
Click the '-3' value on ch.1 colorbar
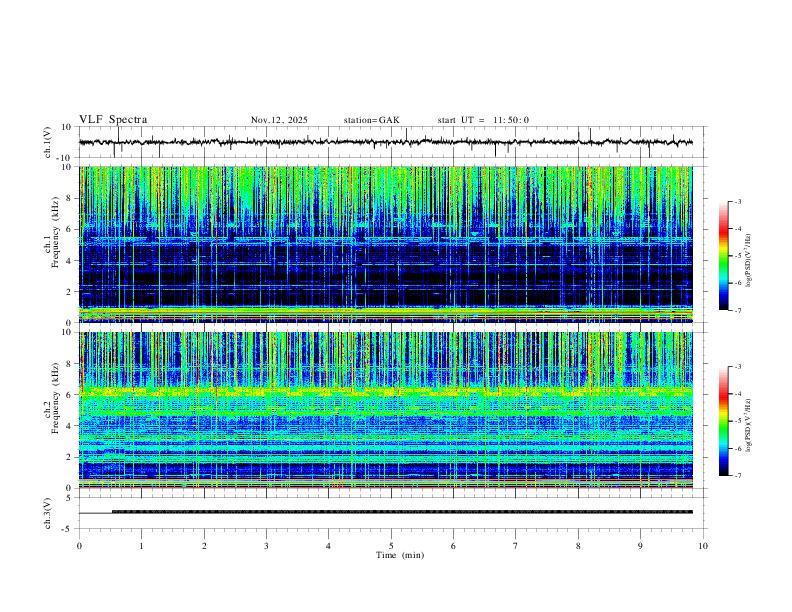click(738, 201)
